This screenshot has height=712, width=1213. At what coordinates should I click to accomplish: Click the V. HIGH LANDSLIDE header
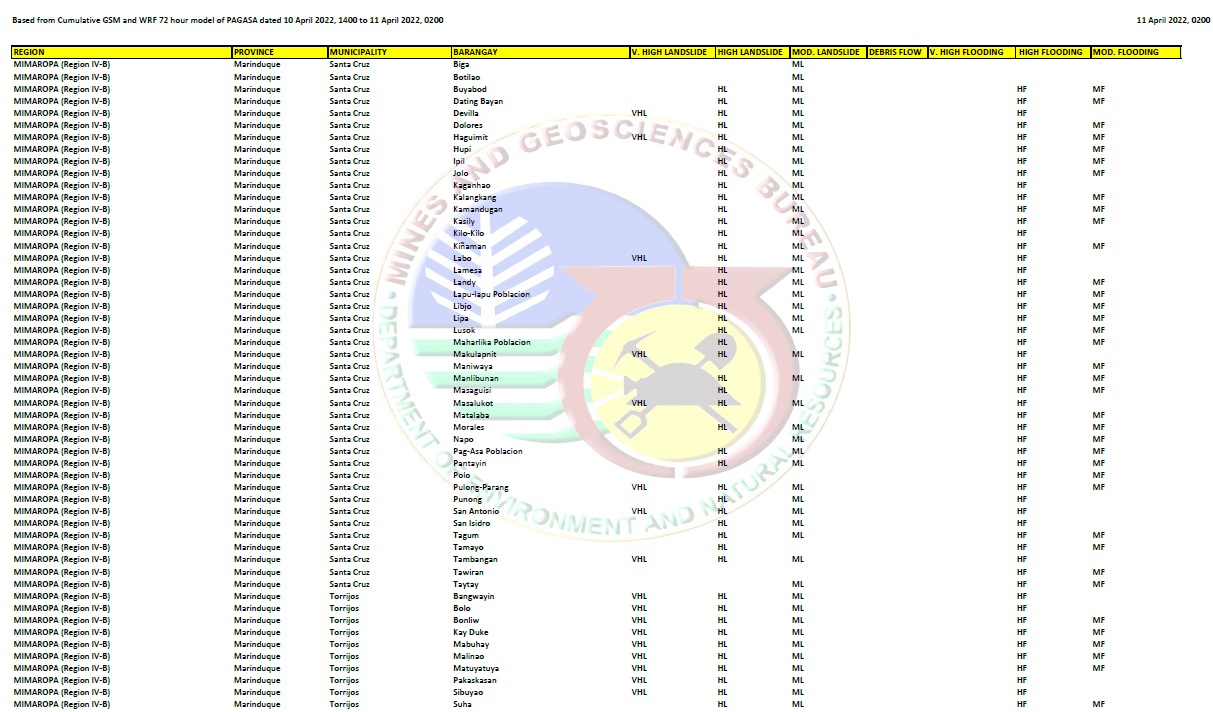click(x=672, y=52)
